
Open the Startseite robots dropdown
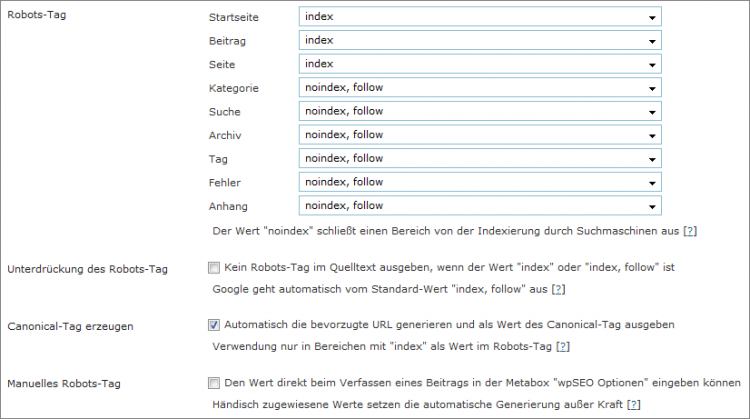(x=480, y=17)
